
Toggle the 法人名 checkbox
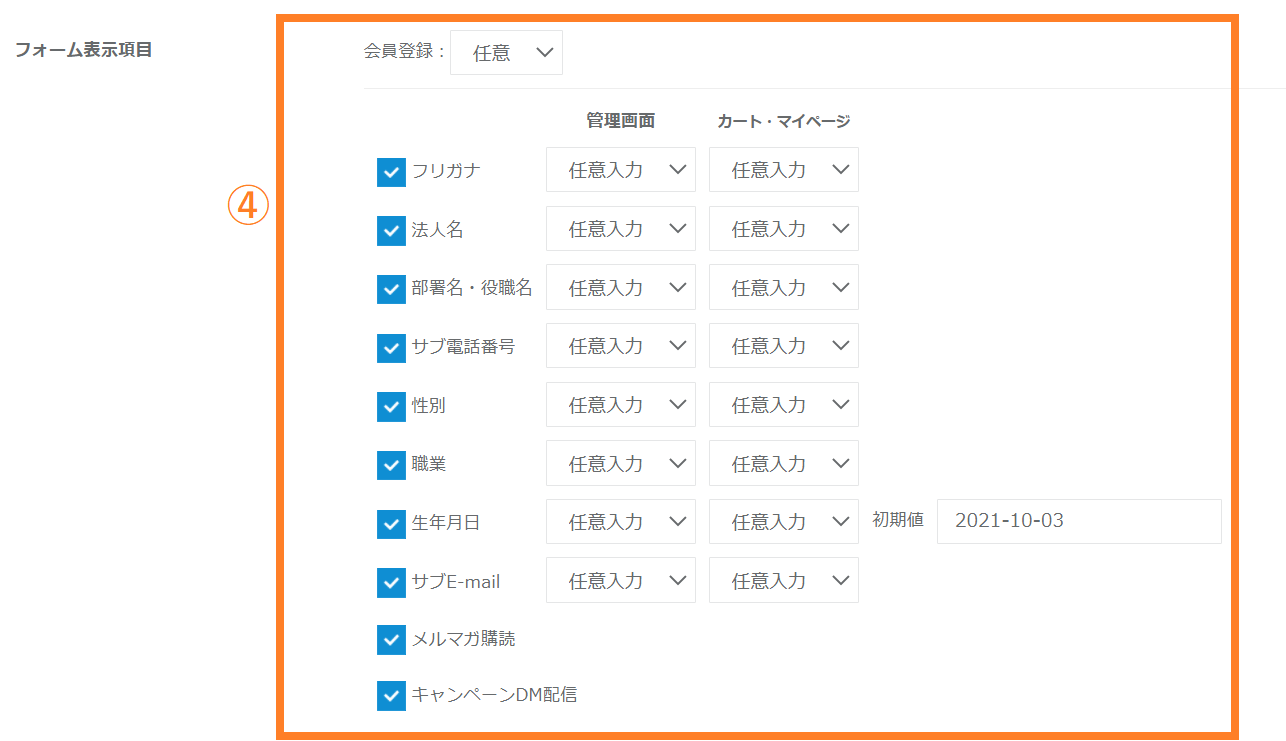[391, 231]
